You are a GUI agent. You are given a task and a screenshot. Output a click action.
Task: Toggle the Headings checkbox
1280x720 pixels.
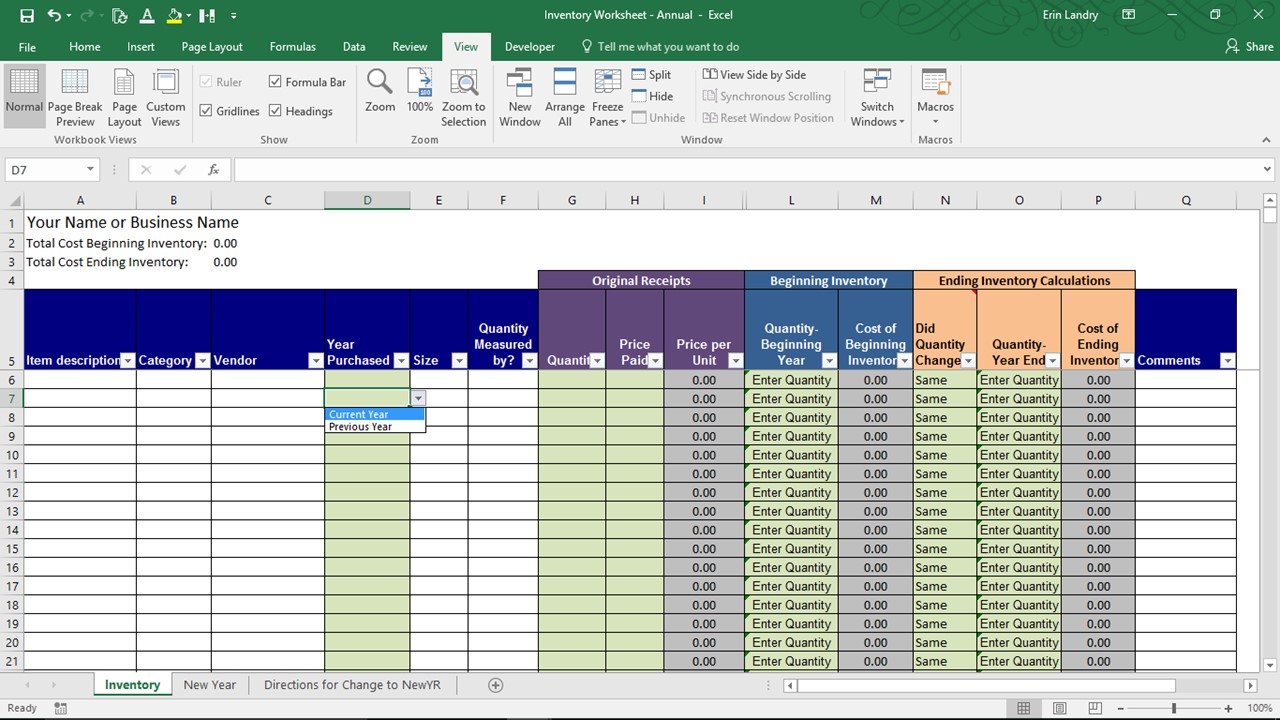[275, 111]
